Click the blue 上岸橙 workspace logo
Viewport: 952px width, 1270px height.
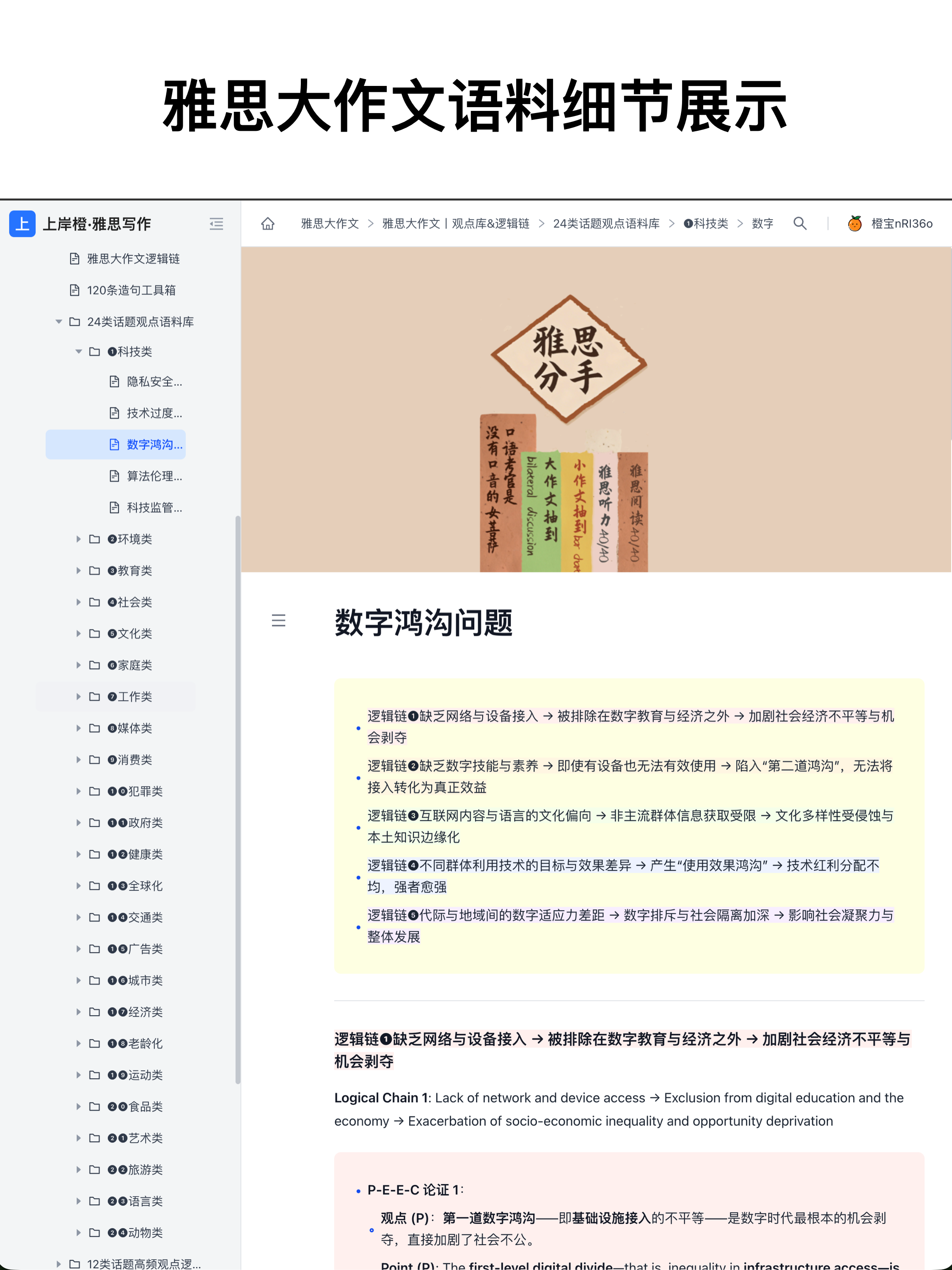pyautogui.click(x=22, y=224)
